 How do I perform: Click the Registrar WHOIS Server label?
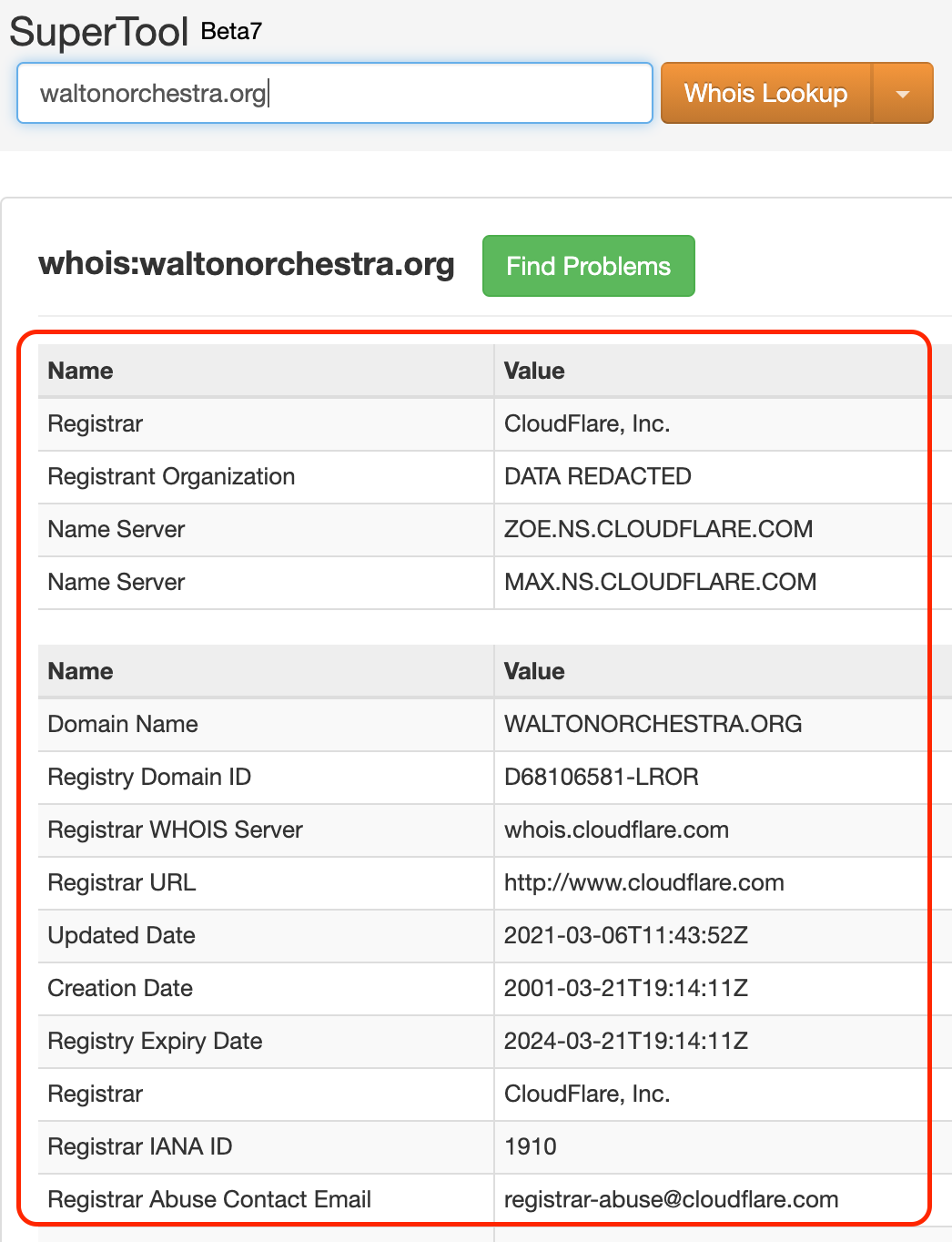[175, 830]
